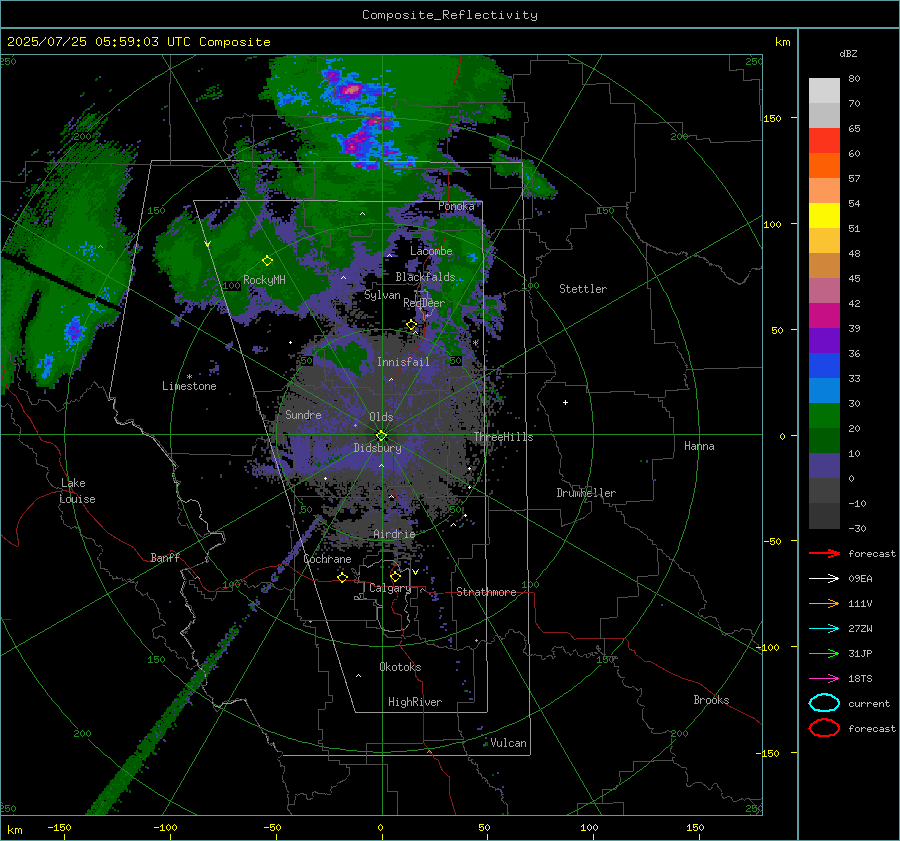Click the Sundre city label

303,414
